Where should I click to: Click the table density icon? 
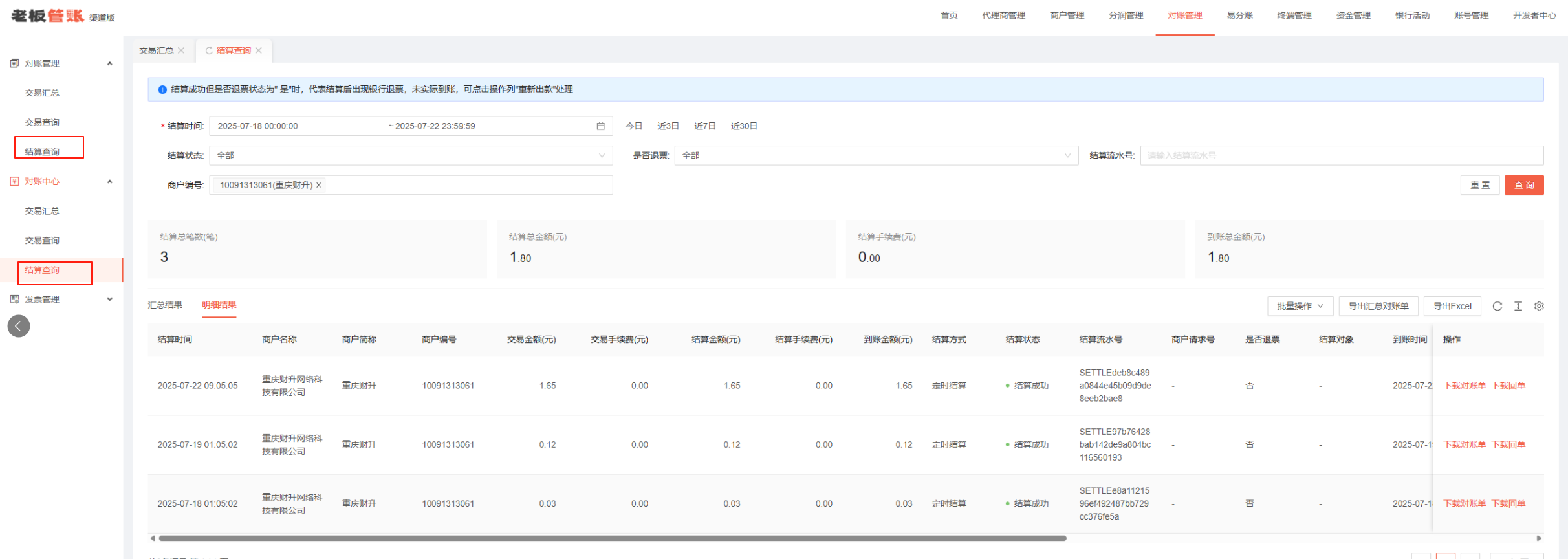tap(1518, 306)
